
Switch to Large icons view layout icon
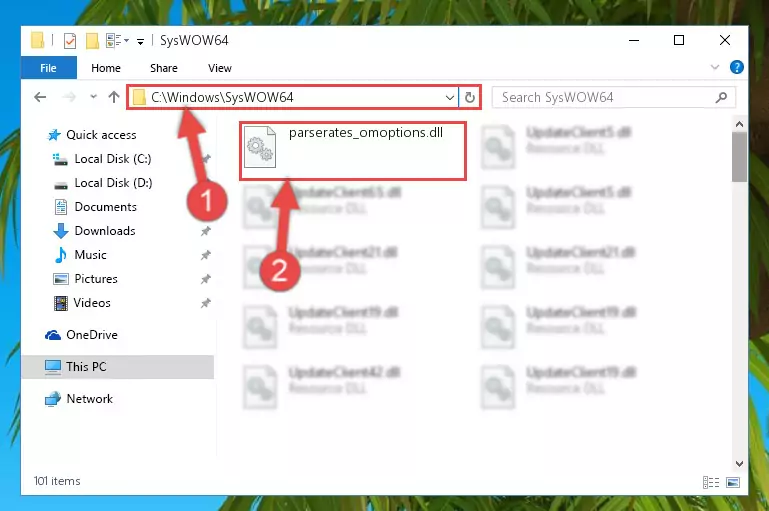point(733,483)
